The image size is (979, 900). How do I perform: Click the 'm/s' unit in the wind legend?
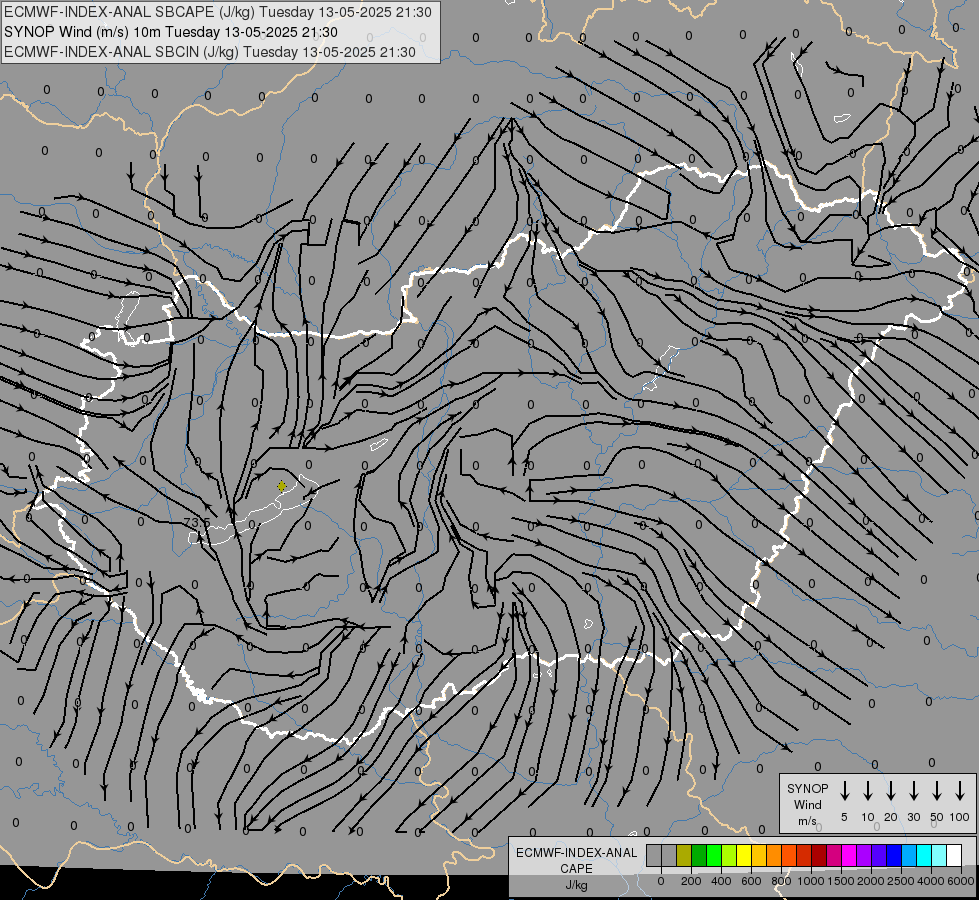point(807,821)
